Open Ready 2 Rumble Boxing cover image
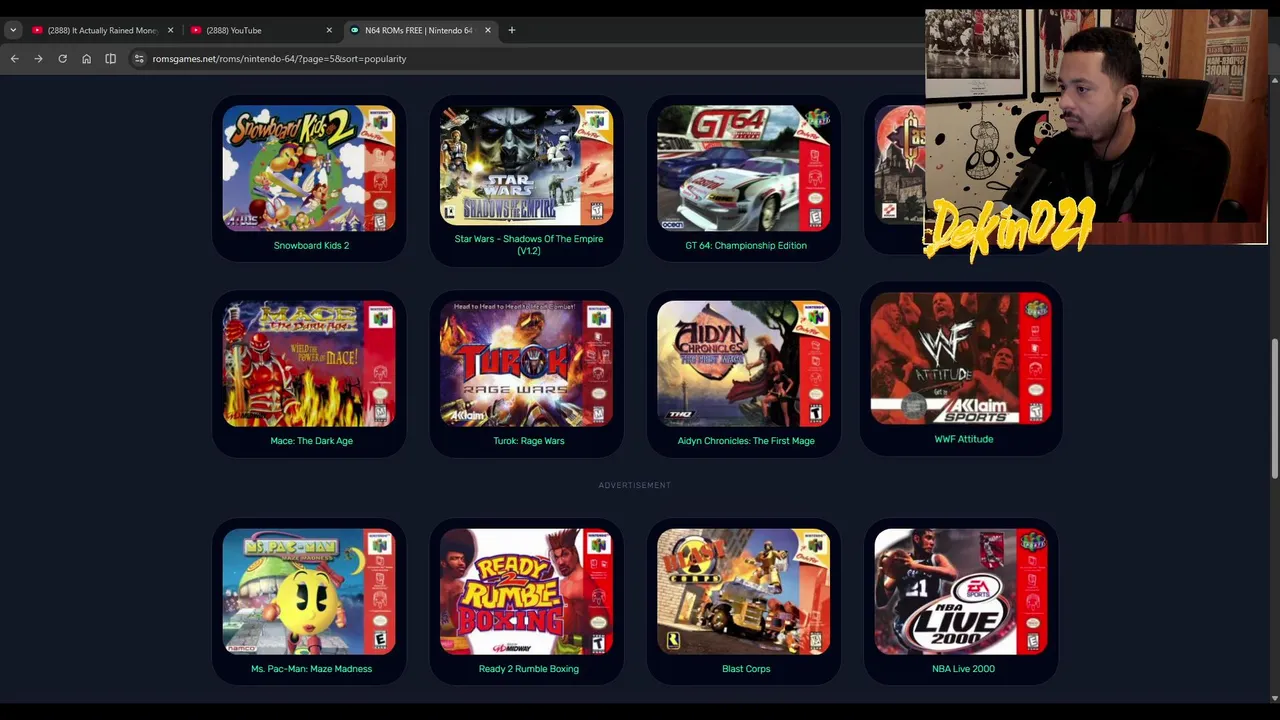The width and height of the screenshot is (1280, 720). pos(526,592)
